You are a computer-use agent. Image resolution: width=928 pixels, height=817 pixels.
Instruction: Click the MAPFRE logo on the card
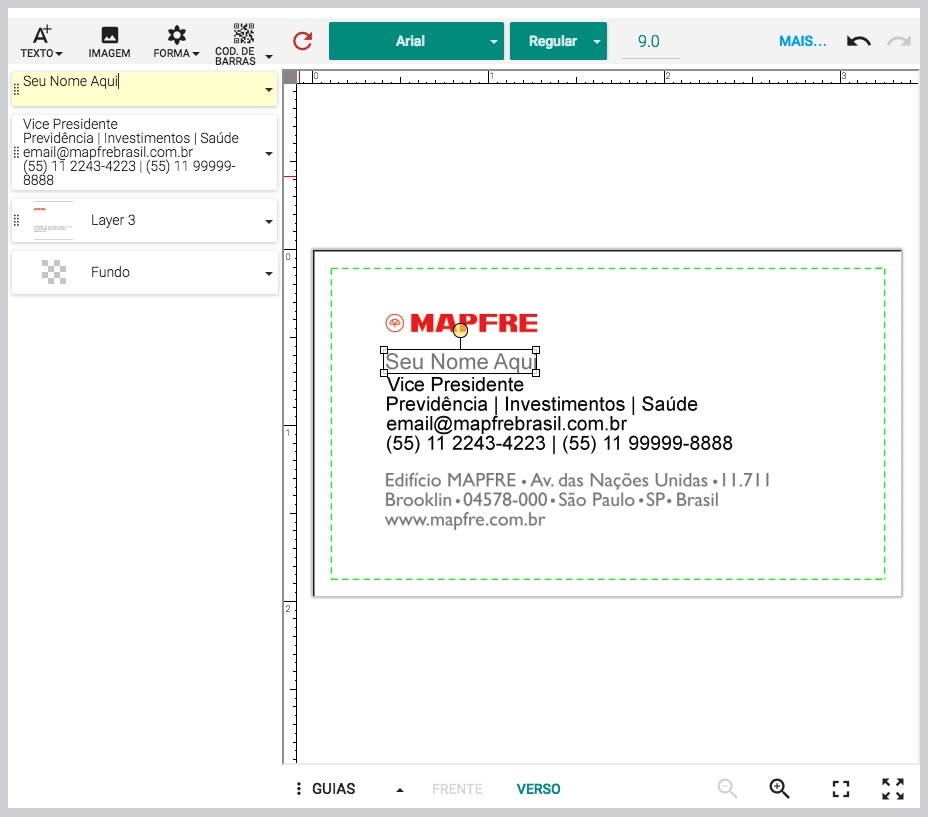(x=462, y=323)
